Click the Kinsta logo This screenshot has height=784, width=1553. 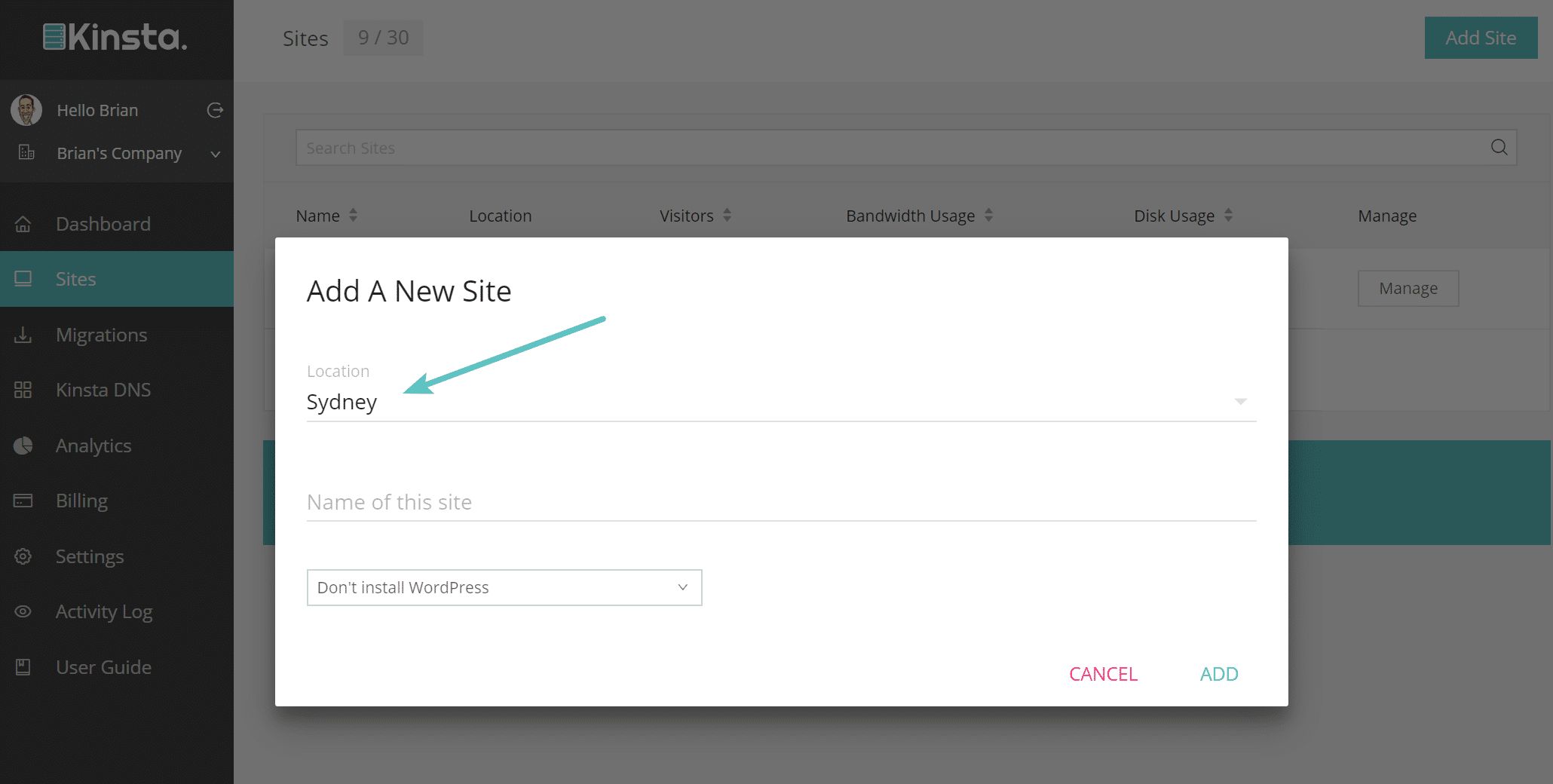tap(115, 37)
